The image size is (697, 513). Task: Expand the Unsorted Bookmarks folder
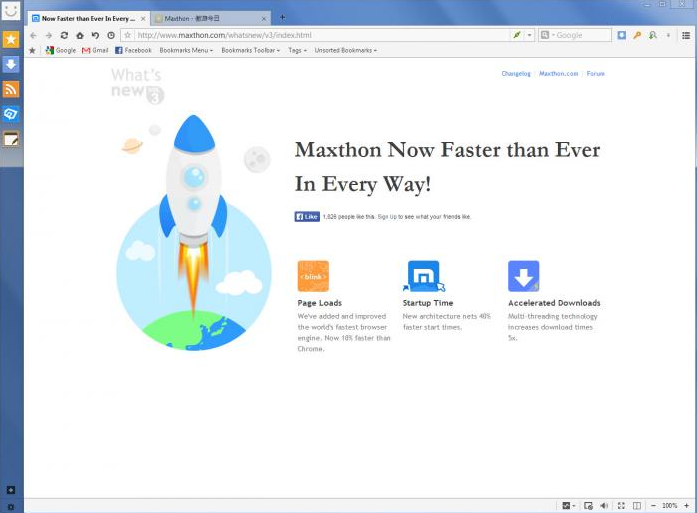(x=346, y=50)
